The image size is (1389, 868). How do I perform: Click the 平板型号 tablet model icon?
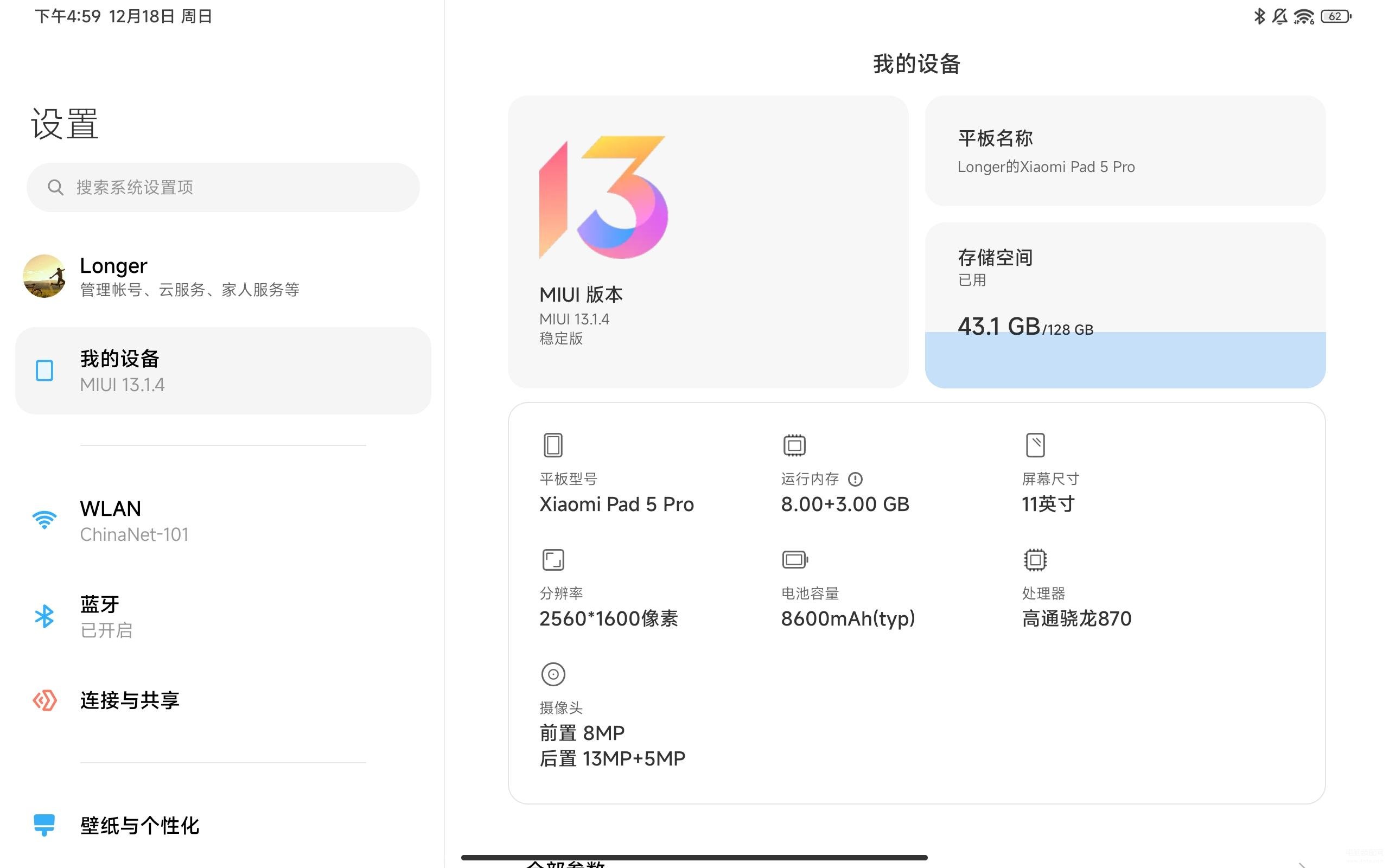[553, 445]
